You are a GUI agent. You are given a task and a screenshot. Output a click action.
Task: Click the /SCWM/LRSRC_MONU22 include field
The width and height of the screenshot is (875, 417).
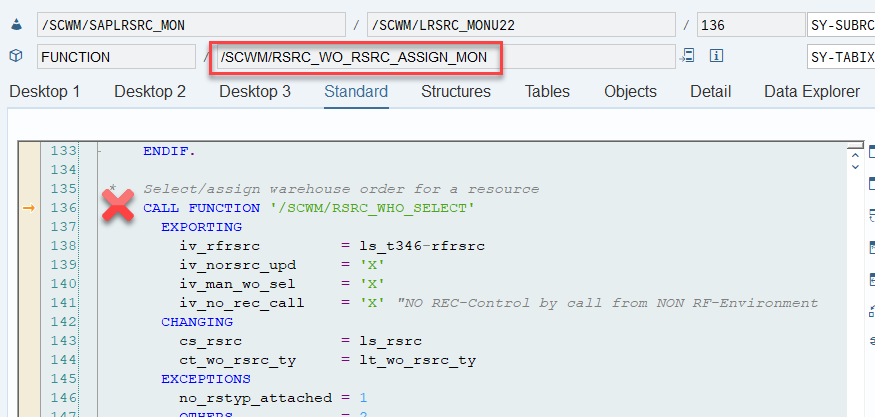coord(521,25)
